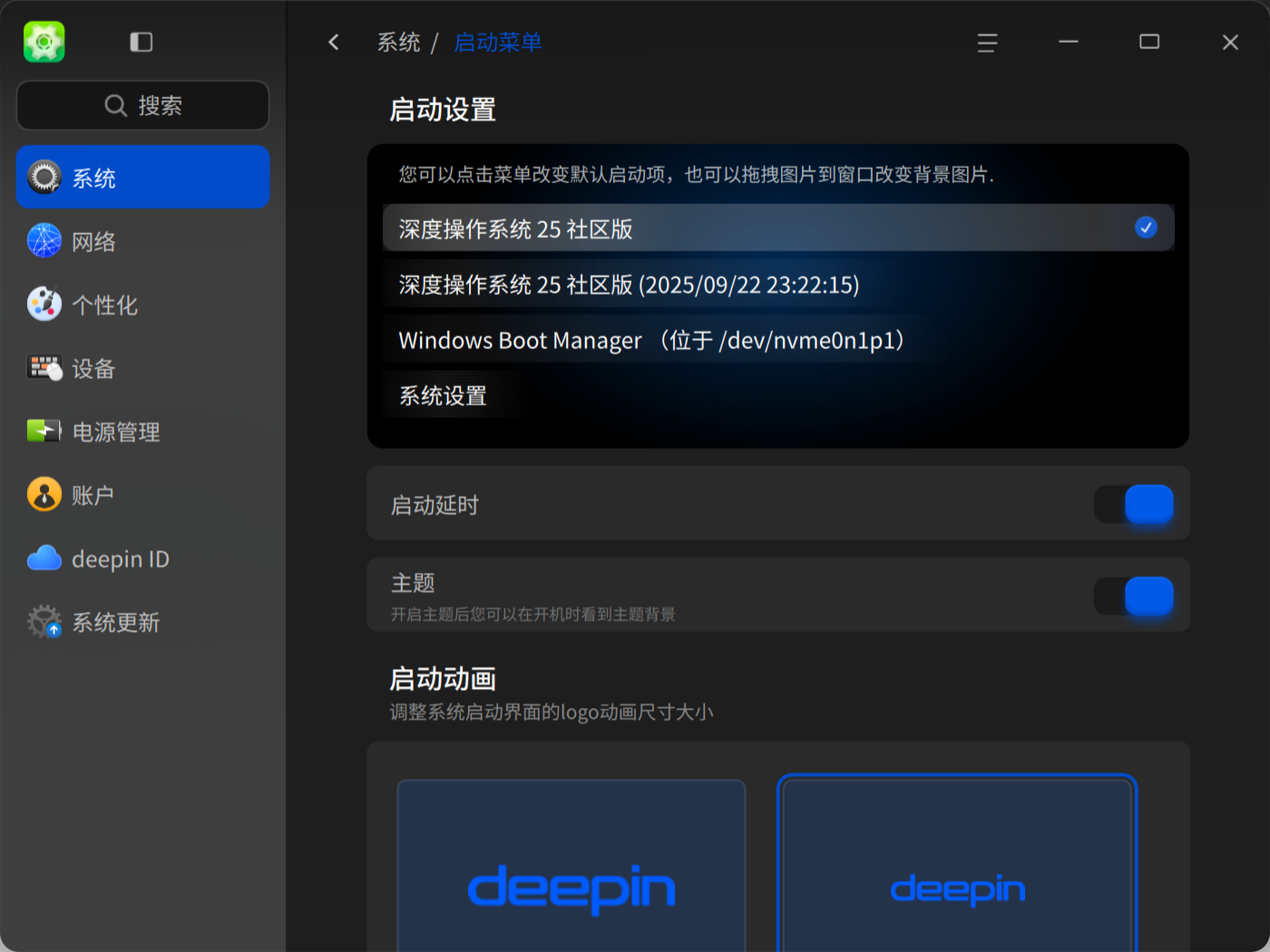The image size is (1270, 952).
Task: Toggle the 主题 switch off
Action: pyautogui.click(x=1133, y=596)
